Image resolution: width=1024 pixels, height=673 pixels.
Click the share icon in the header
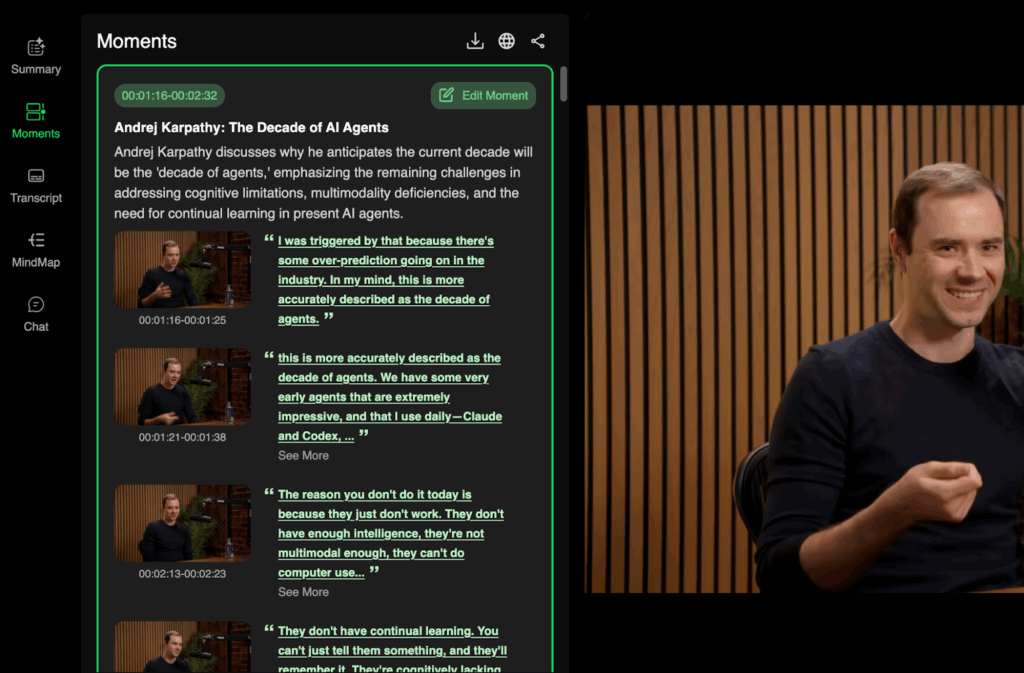pyautogui.click(x=538, y=41)
